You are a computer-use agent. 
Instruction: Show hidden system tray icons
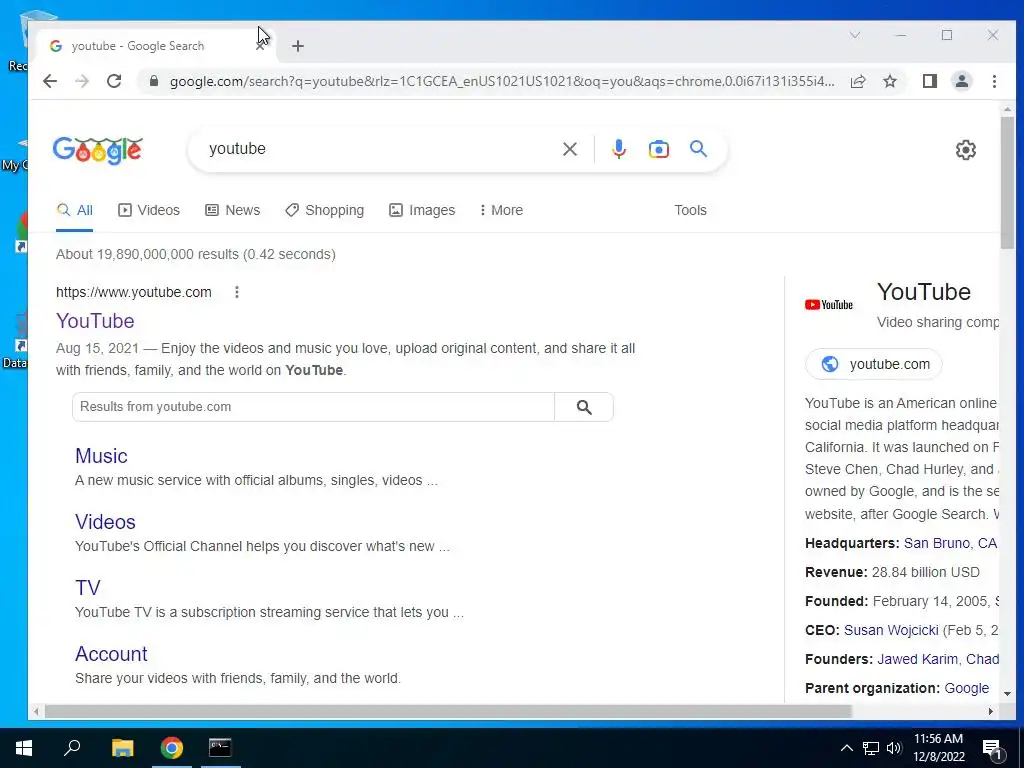tap(846, 748)
